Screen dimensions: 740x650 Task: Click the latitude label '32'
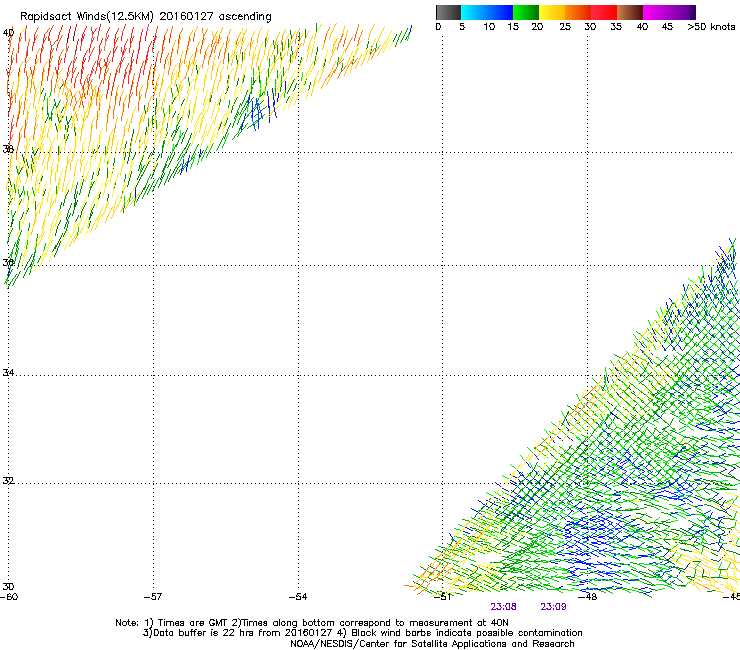pyautogui.click(x=8, y=481)
